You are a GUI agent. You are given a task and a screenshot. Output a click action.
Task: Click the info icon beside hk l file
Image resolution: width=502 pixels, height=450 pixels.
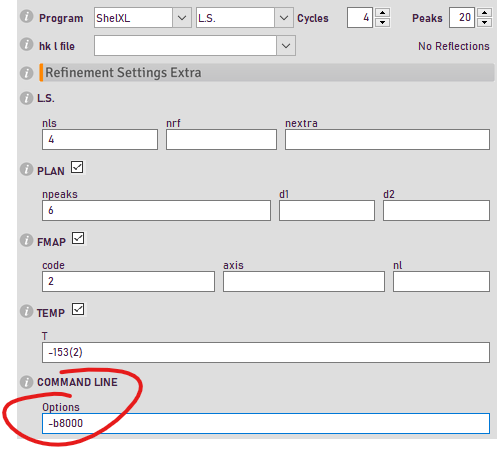coord(27,44)
